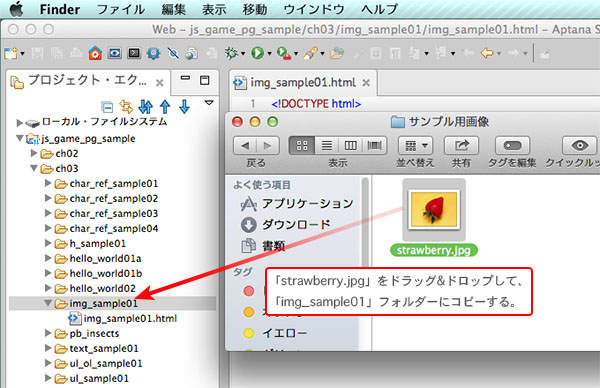This screenshot has width=600, height=388.
Task: Select img_sample01.html file in the tree
Action: pos(123,318)
